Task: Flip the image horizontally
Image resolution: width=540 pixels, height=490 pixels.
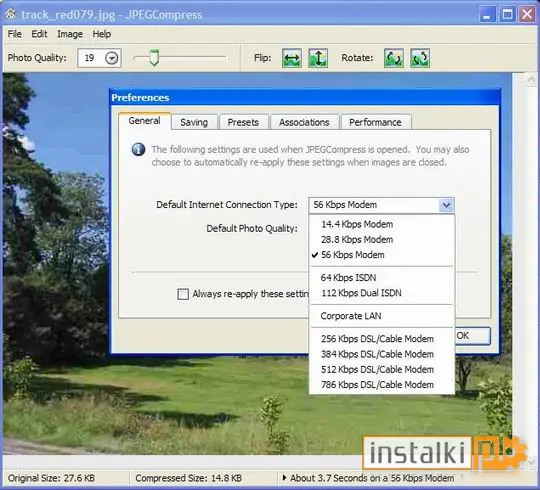Action: click(x=292, y=58)
